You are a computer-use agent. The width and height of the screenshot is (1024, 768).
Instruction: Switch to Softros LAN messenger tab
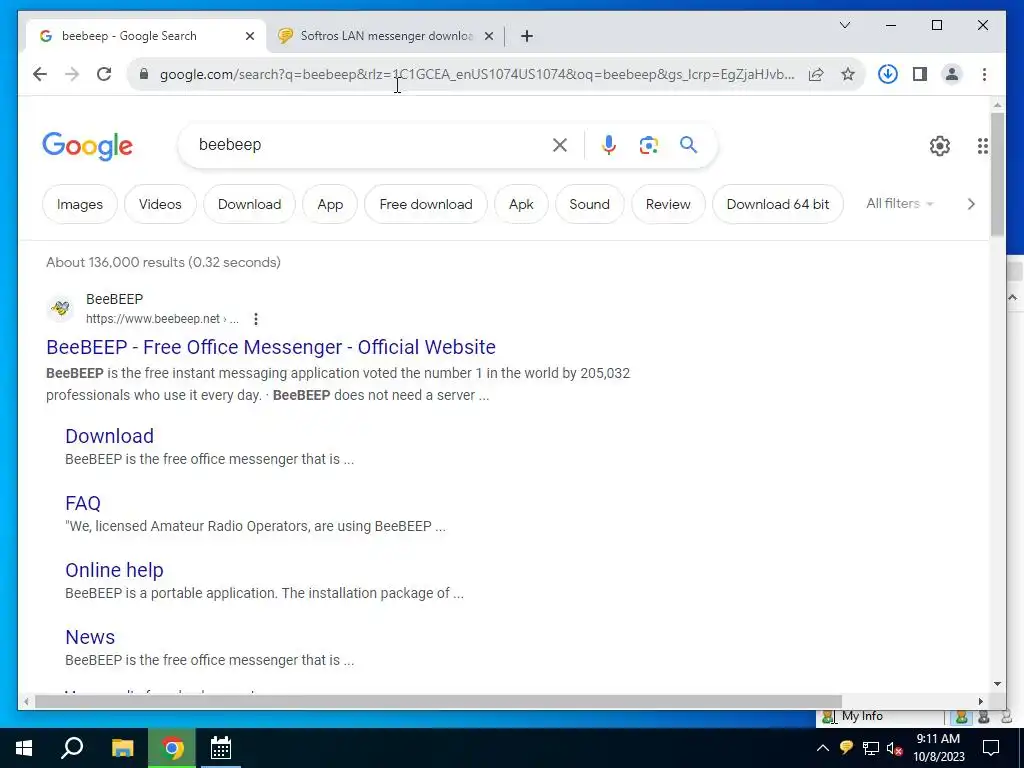pyautogui.click(x=387, y=36)
